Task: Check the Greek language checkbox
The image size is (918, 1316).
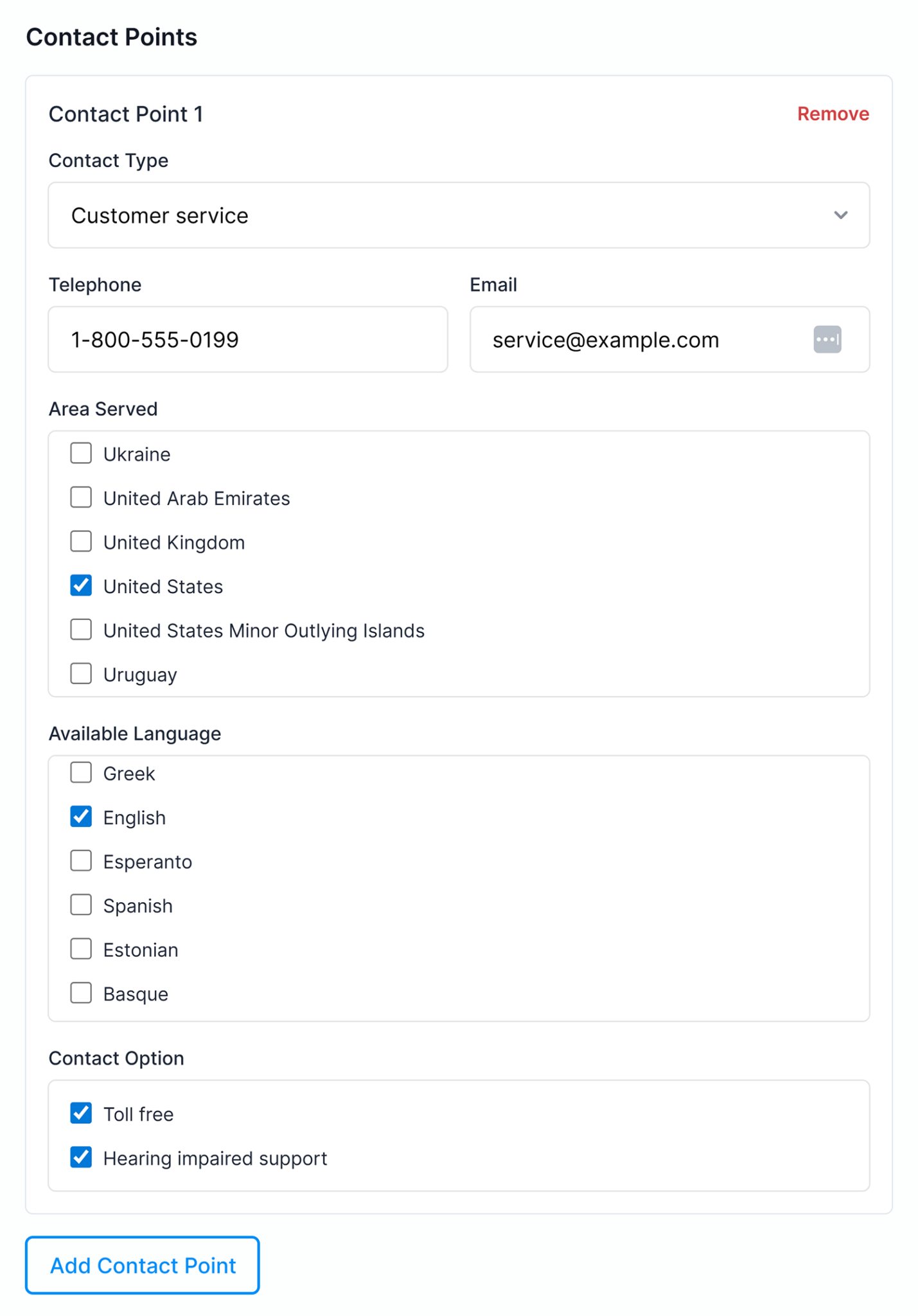Action: 81,773
